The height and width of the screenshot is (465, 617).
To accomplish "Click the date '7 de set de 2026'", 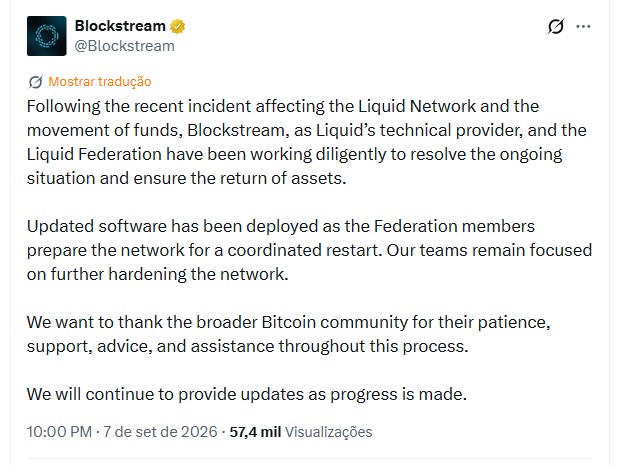I will tap(160, 432).
